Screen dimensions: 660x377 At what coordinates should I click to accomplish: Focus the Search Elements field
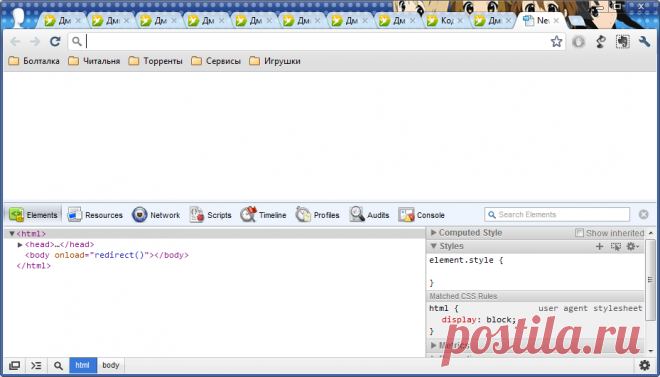pos(557,215)
